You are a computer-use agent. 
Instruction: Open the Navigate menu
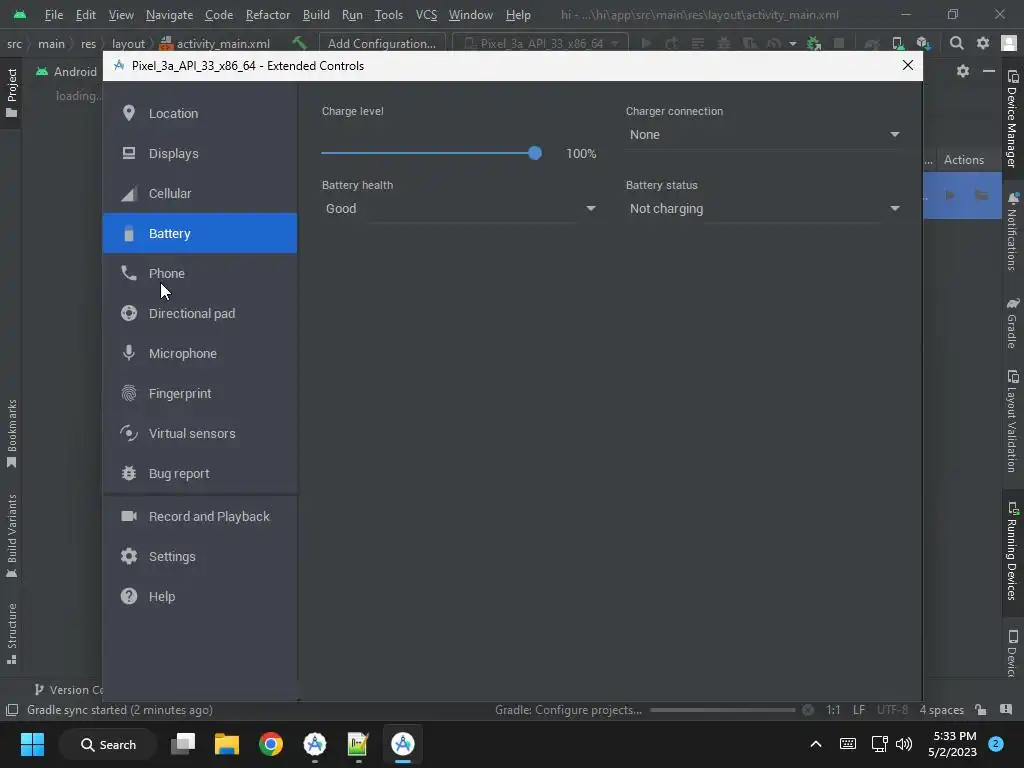[169, 14]
